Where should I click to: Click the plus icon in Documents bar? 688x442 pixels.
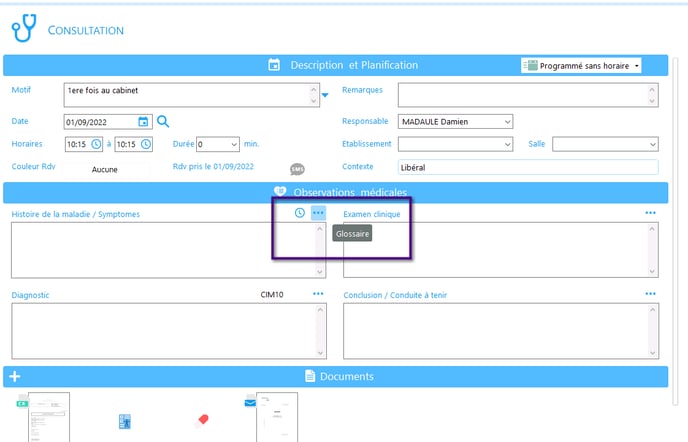(x=14, y=376)
